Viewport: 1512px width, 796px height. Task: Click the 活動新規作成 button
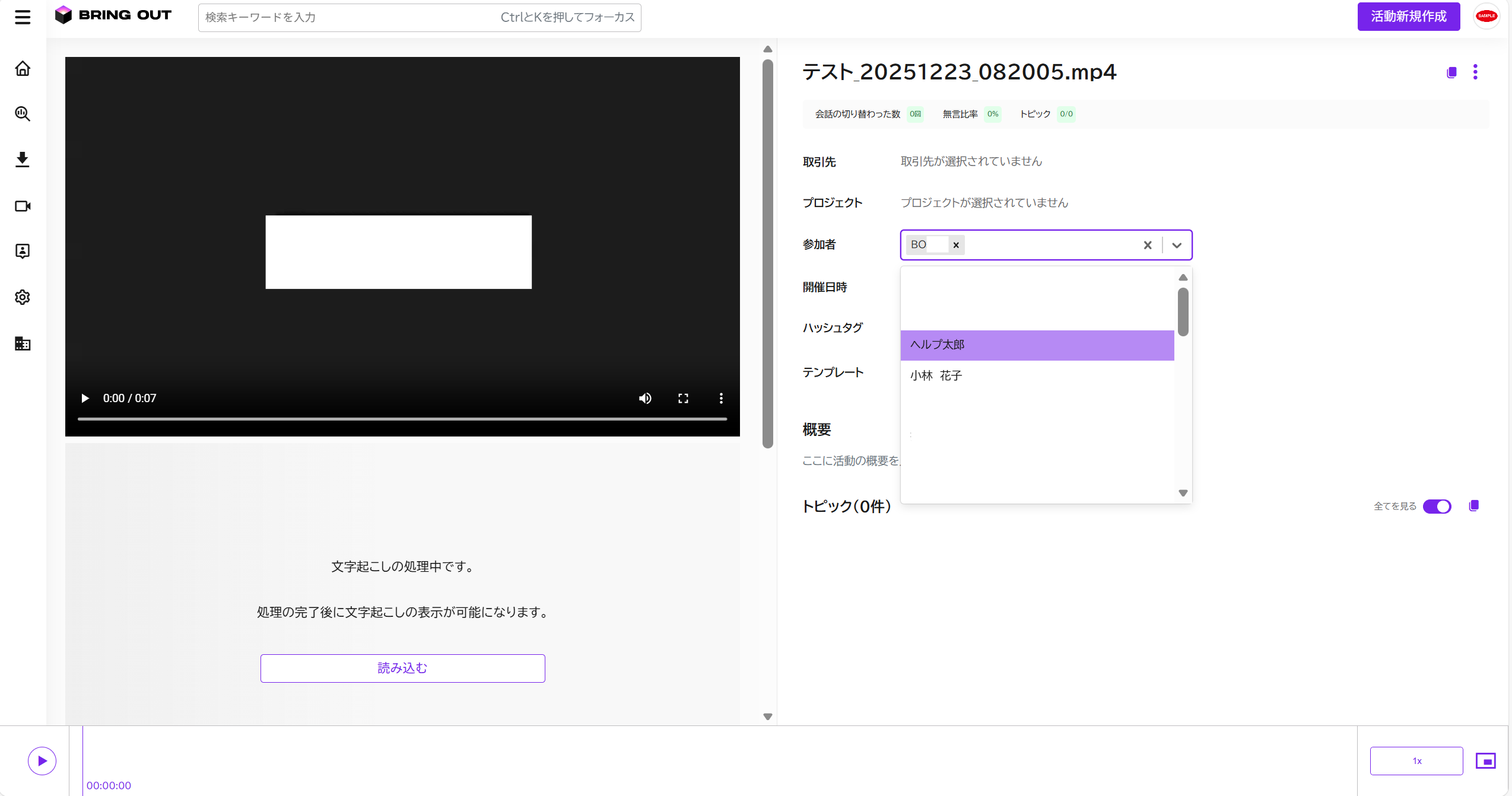point(1409,17)
